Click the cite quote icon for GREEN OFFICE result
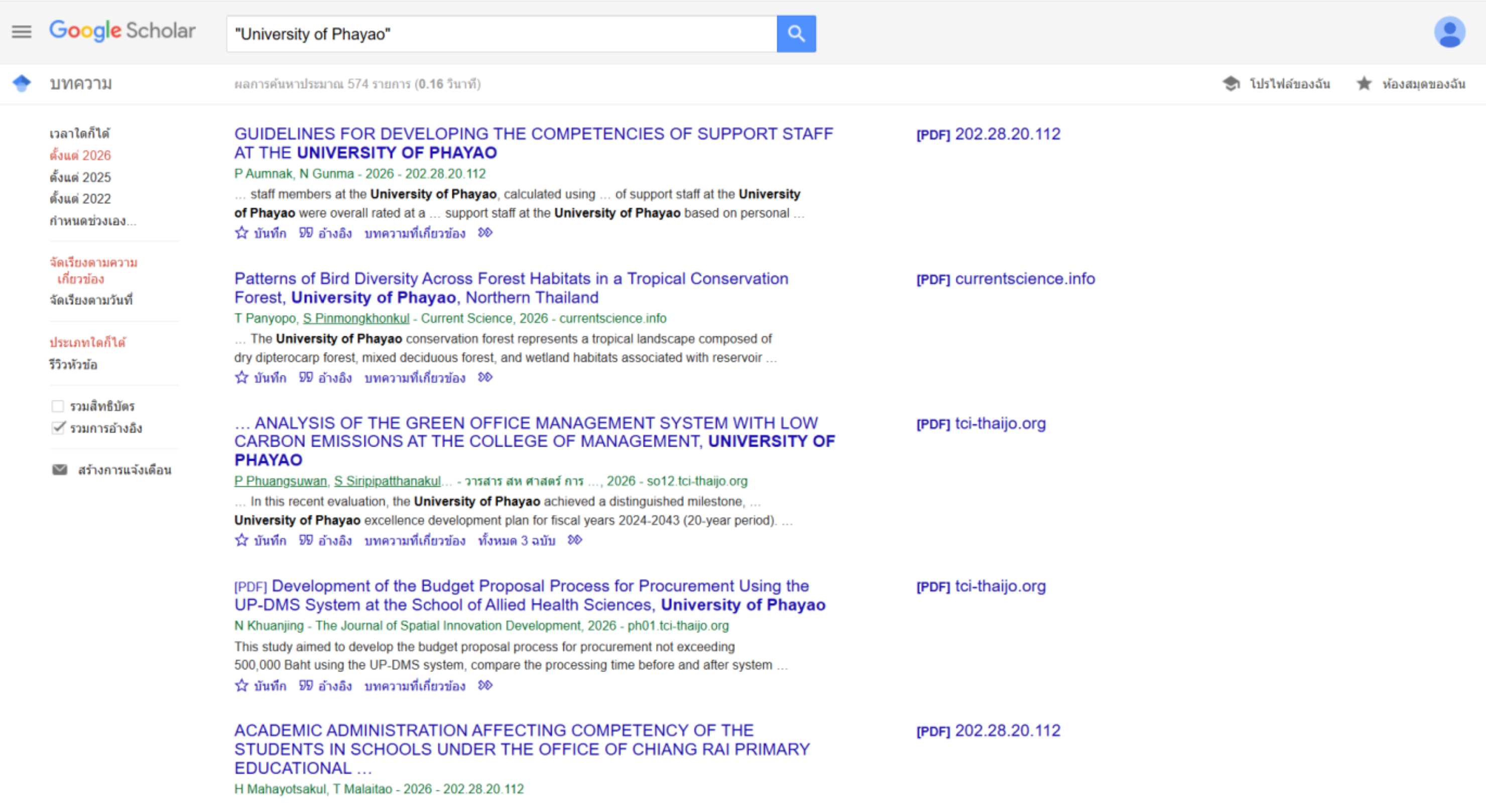This screenshot has height=812, width=1486. click(x=306, y=540)
